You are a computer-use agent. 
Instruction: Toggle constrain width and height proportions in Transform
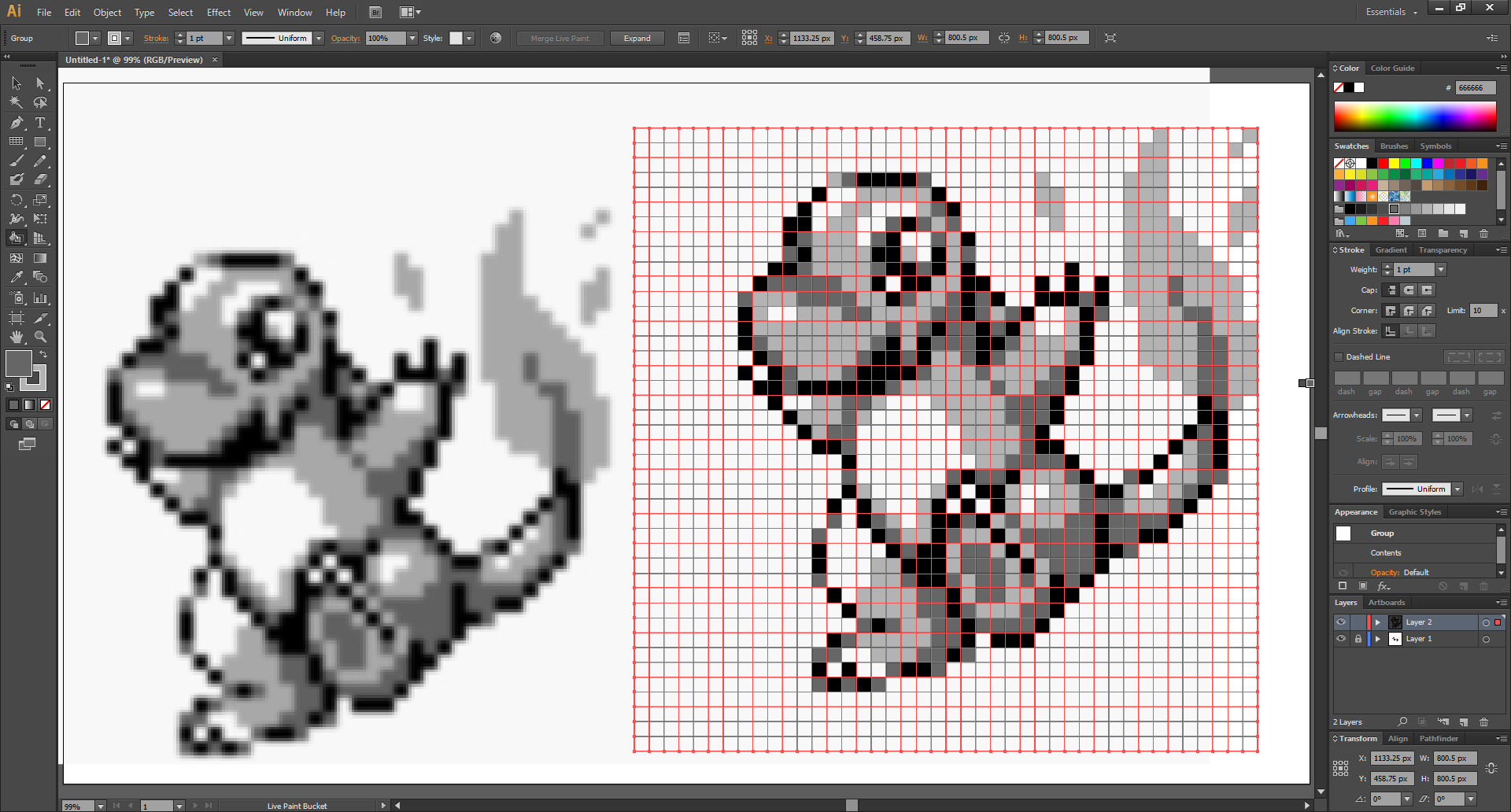(x=1491, y=768)
